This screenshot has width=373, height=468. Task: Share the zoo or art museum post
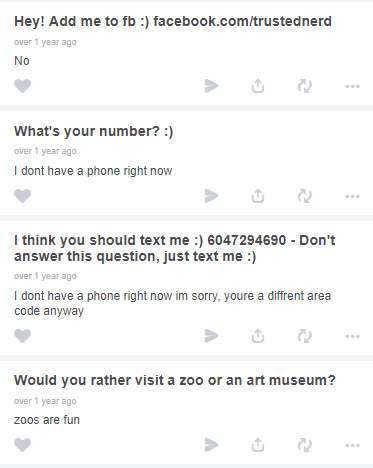258,445
